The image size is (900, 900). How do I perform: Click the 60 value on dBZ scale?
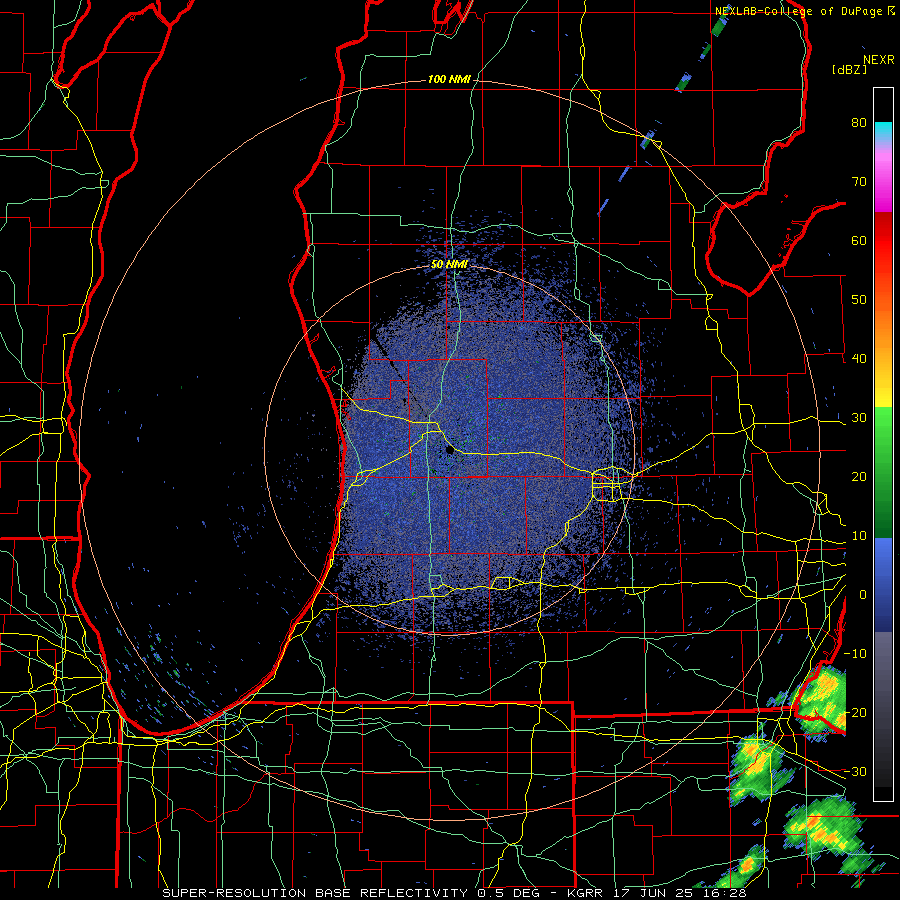[859, 240]
